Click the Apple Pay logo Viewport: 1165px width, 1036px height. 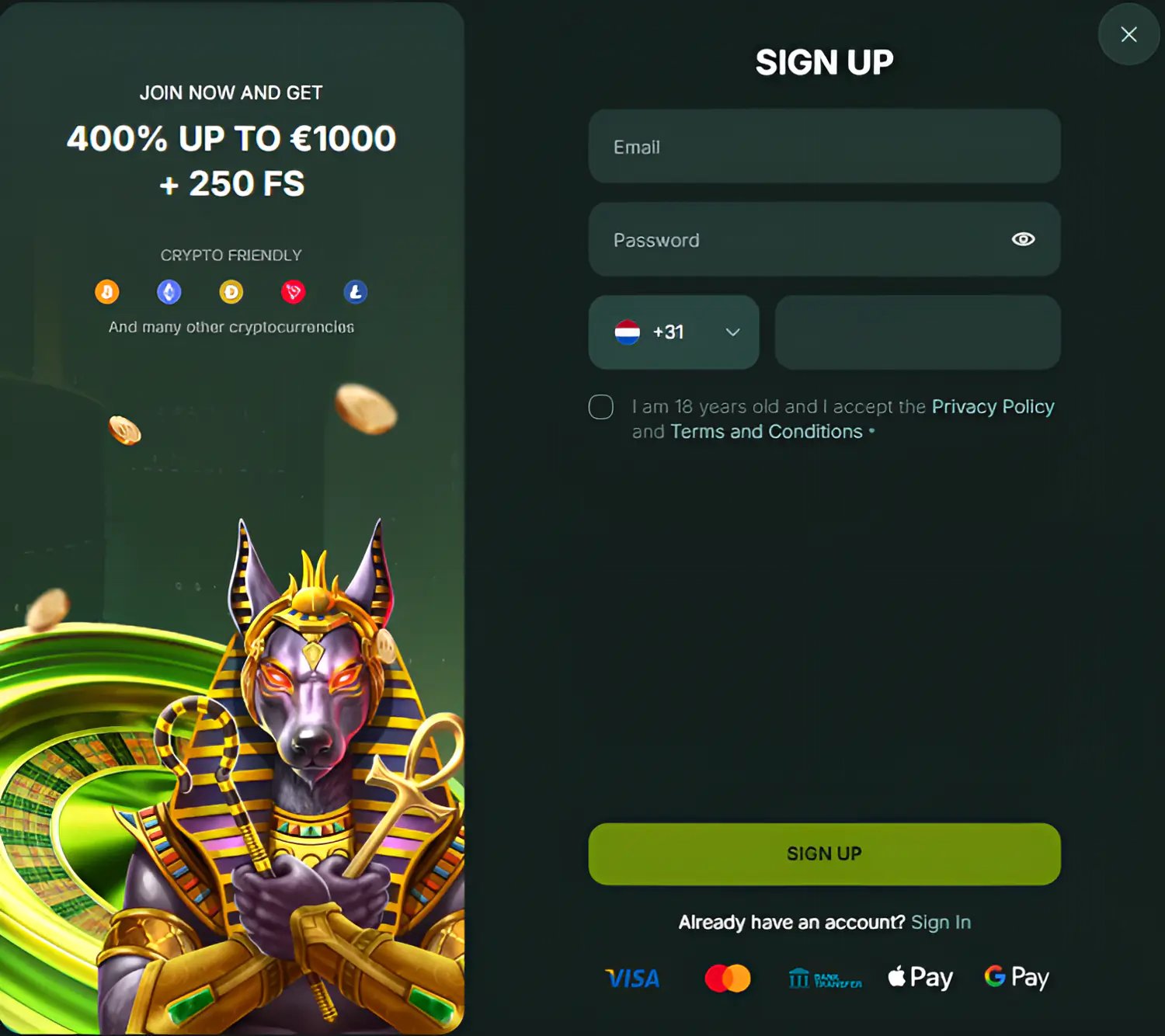pos(920,977)
